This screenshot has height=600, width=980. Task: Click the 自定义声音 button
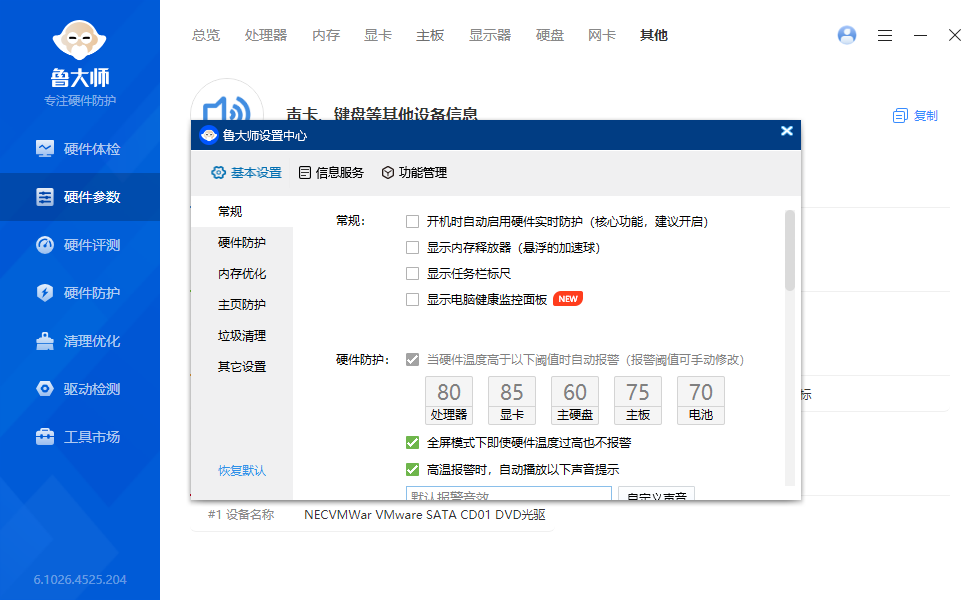coord(656,493)
